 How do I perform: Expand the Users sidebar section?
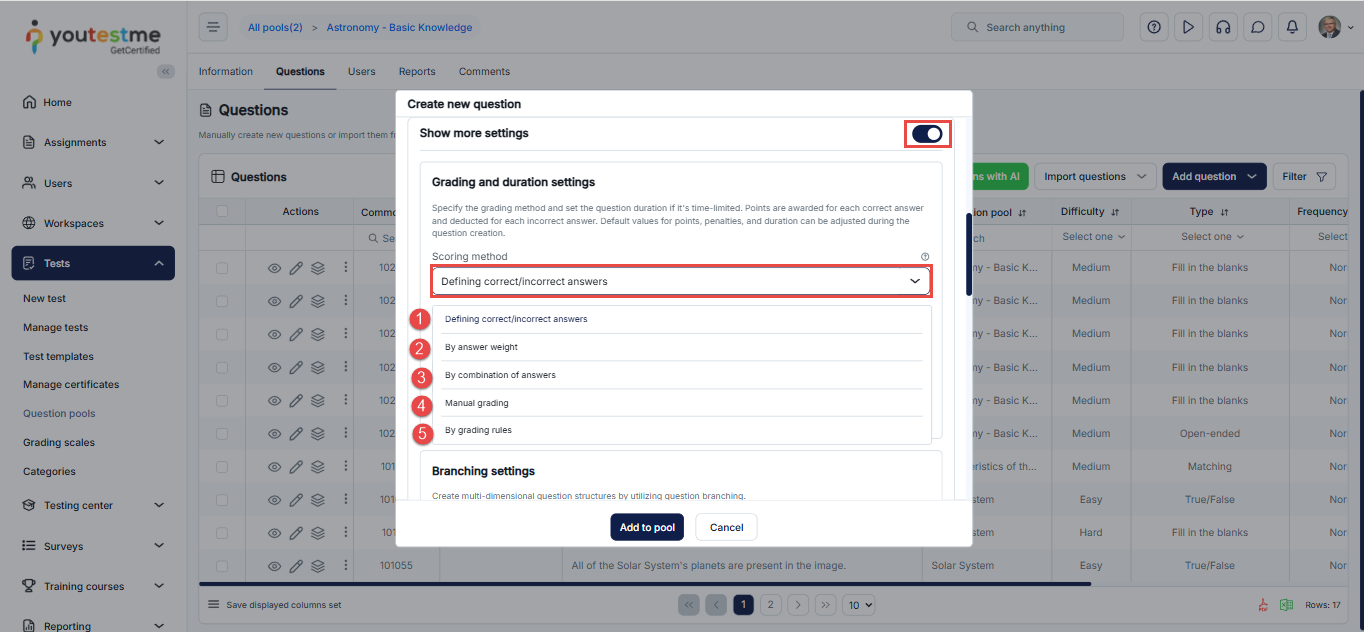93,183
